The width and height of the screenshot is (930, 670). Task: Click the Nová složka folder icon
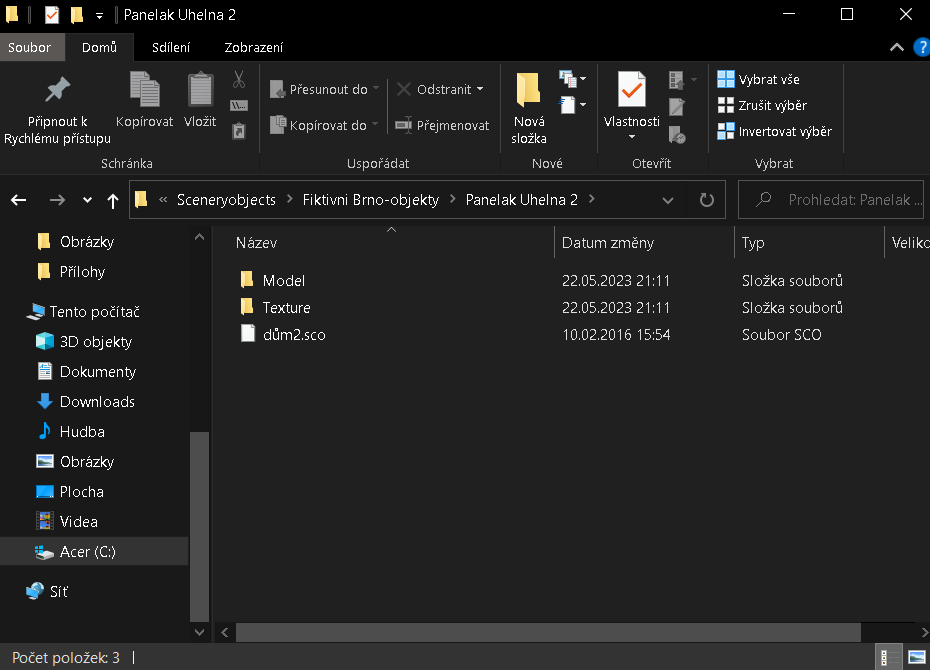pos(528,91)
